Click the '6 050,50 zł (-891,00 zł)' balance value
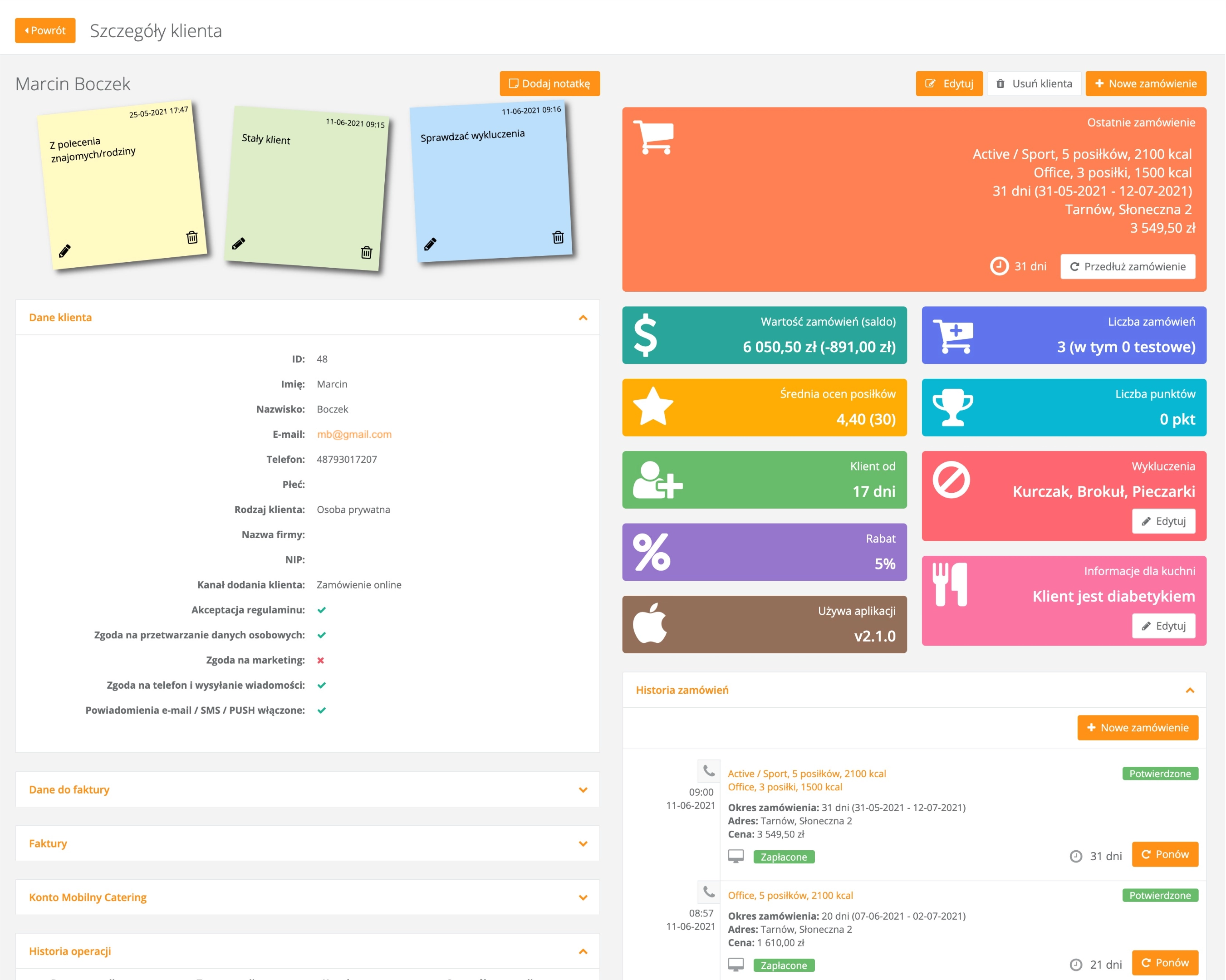Screen dimensions: 1226x980 tap(819, 347)
